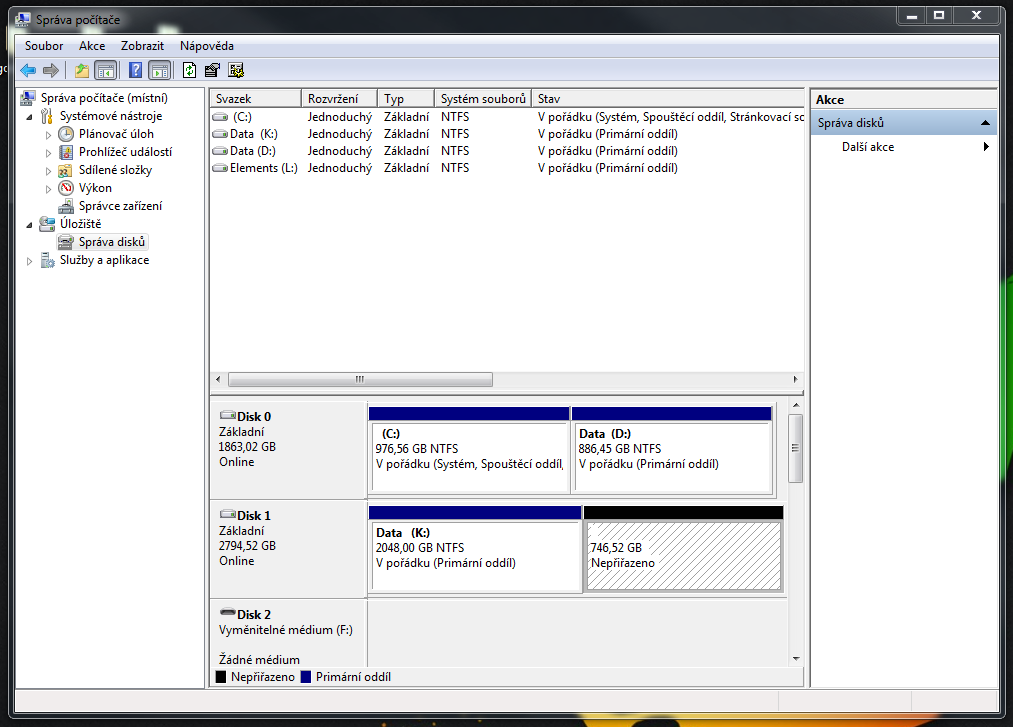
Task: Click the drive icon for volume (C:)
Action: (x=220, y=117)
